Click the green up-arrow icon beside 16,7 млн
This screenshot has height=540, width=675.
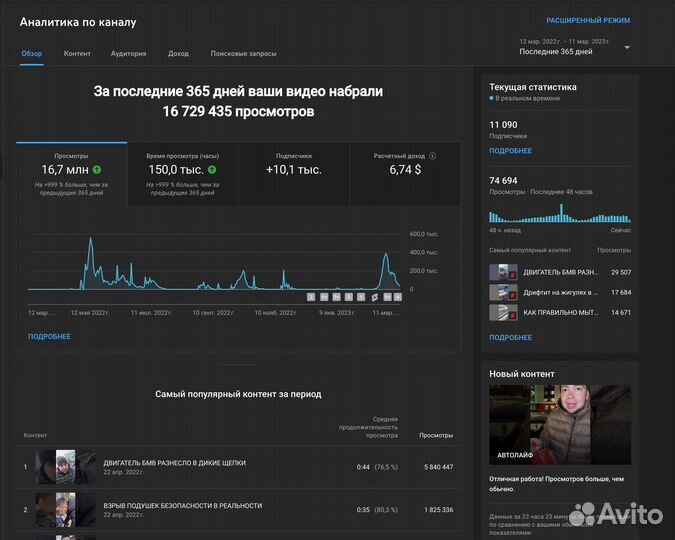tap(97, 170)
